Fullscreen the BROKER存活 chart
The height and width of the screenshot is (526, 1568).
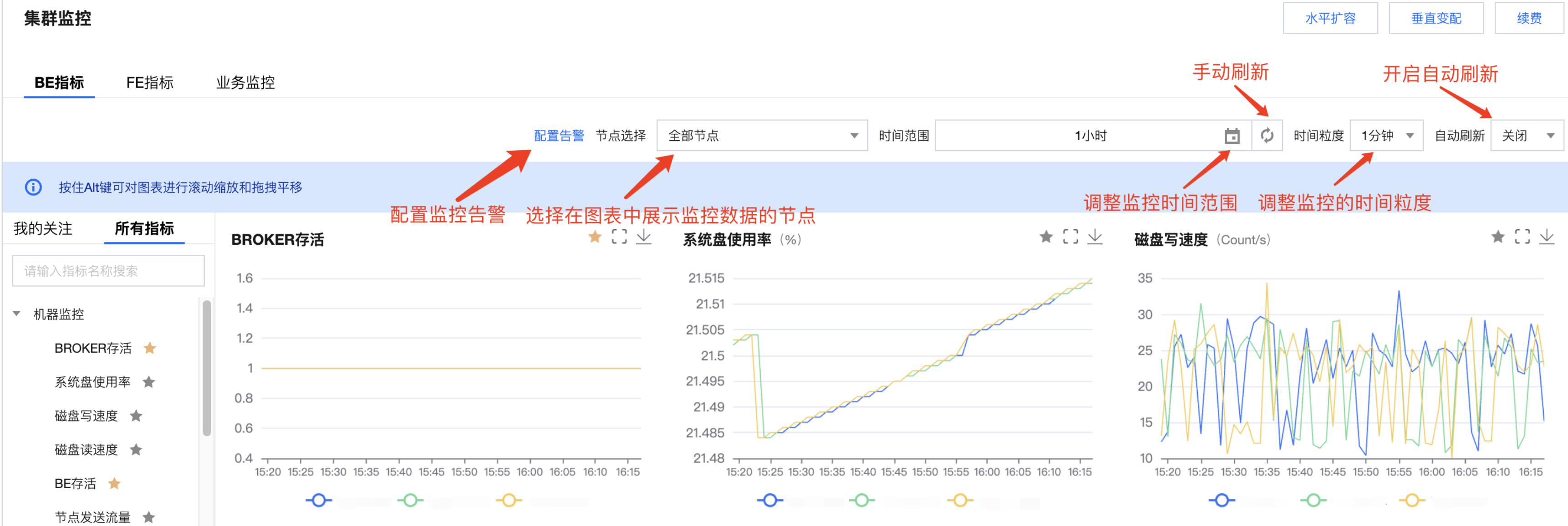point(619,237)
